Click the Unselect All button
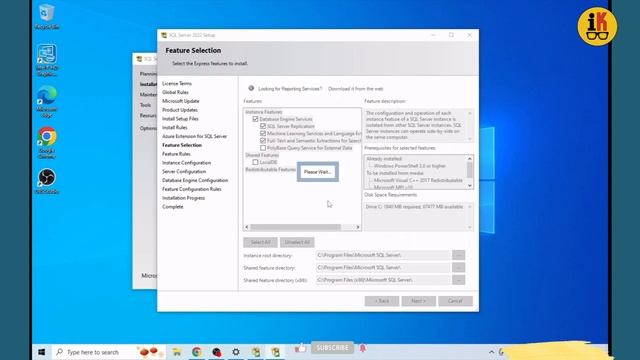 pyautogui.click(x=297, y=242)
